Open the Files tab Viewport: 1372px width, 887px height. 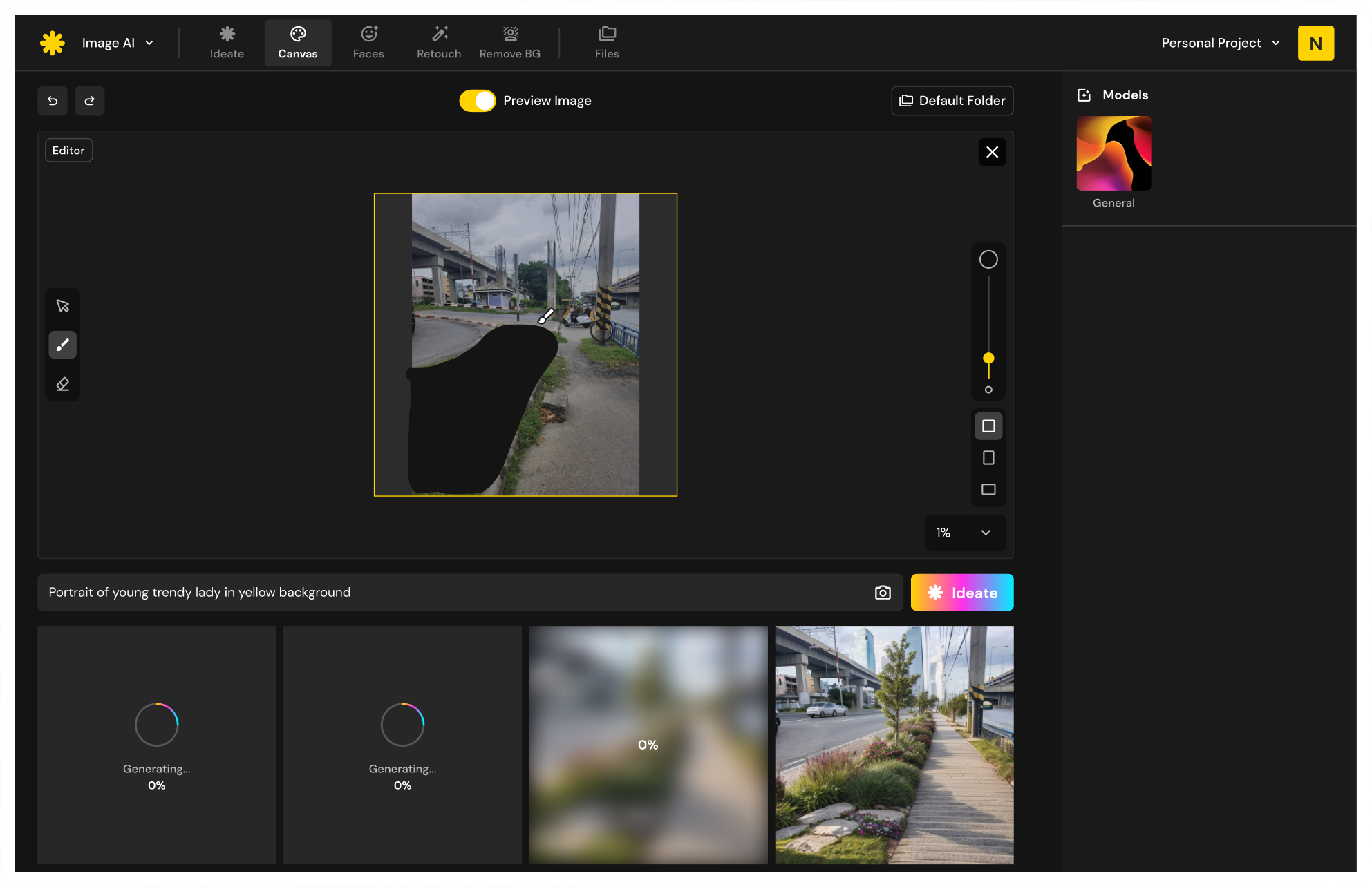[x=607, y=43]
